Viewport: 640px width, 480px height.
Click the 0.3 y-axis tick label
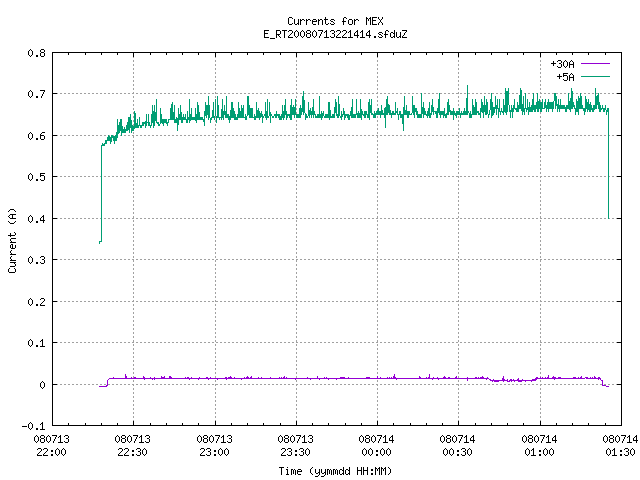[x=36, y=260]
